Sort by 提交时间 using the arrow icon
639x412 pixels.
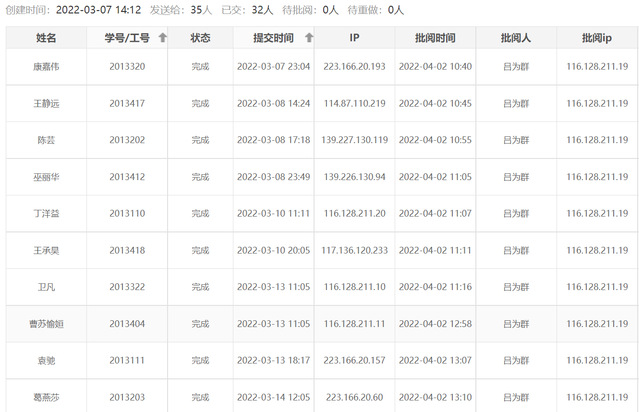(x=309, y=38)
